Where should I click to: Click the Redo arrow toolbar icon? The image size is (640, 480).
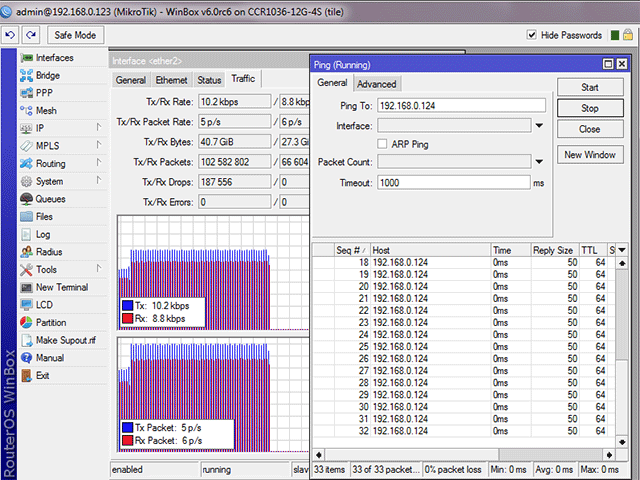coord(31,35)
